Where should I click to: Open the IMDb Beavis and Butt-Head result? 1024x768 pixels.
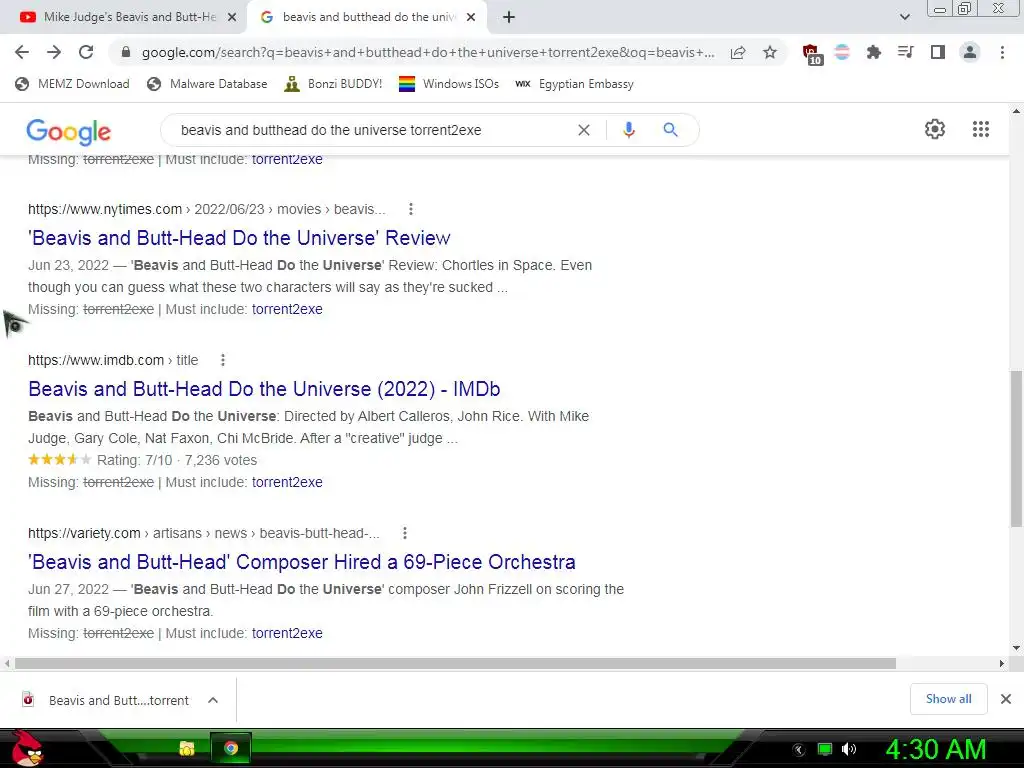[264, 389]
